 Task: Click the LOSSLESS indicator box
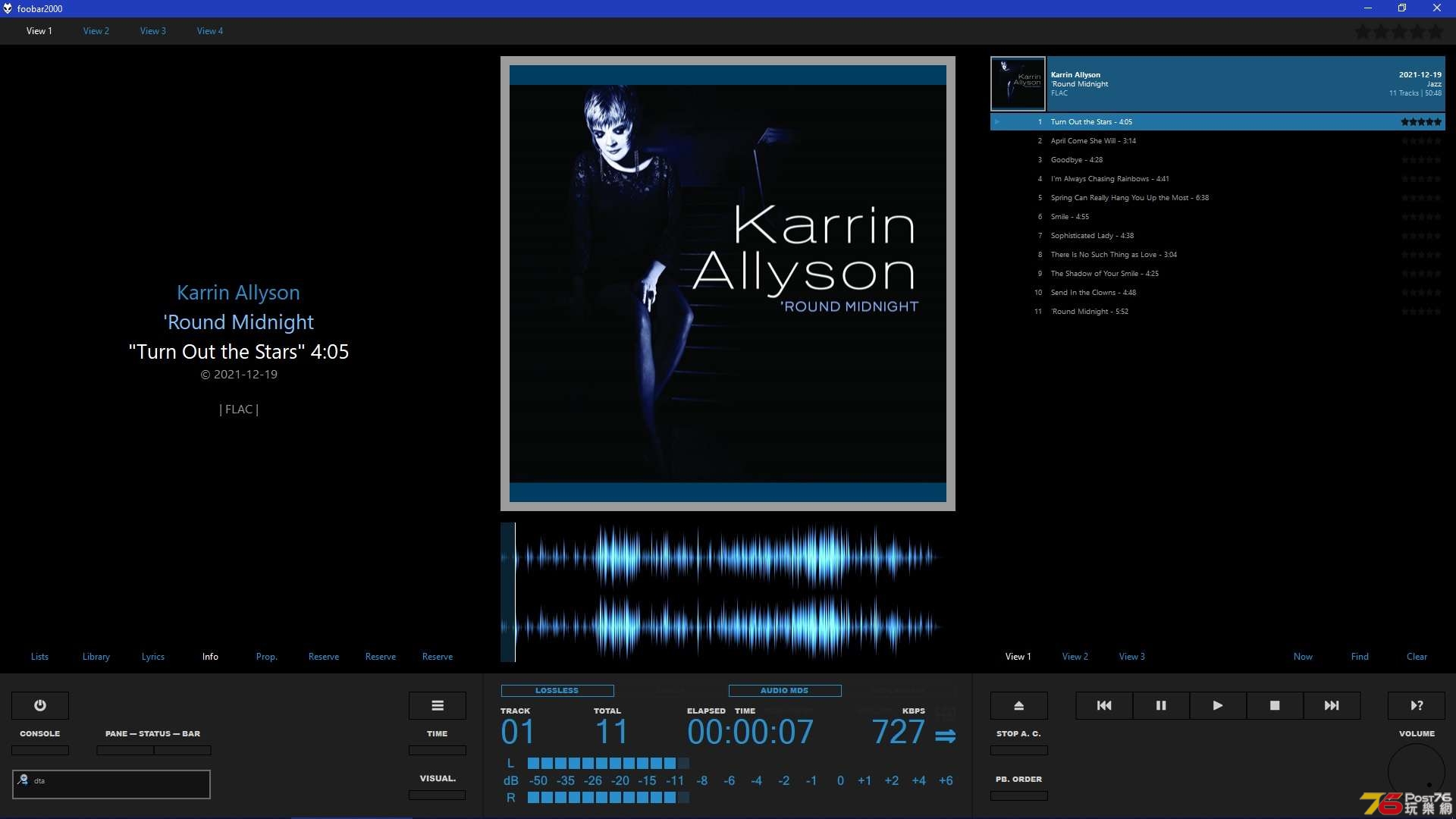tap(557, 690)
